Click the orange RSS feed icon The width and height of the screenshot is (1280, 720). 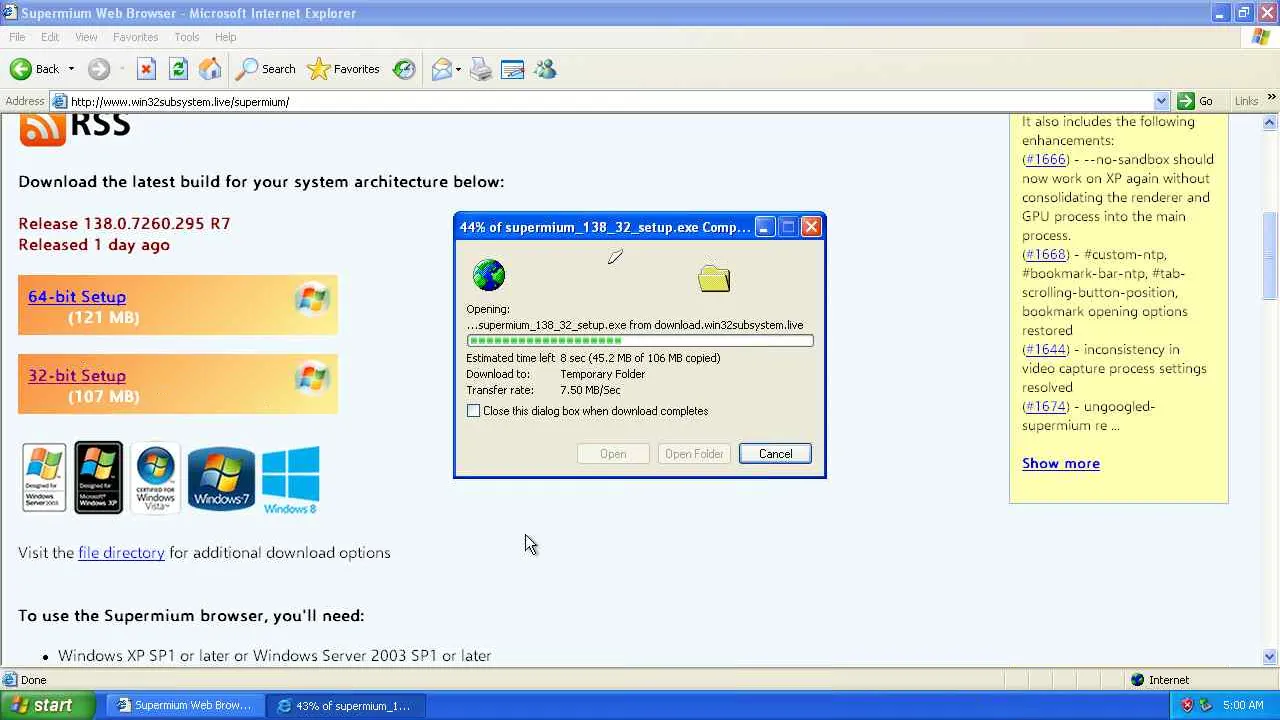(x=42, y=128)
